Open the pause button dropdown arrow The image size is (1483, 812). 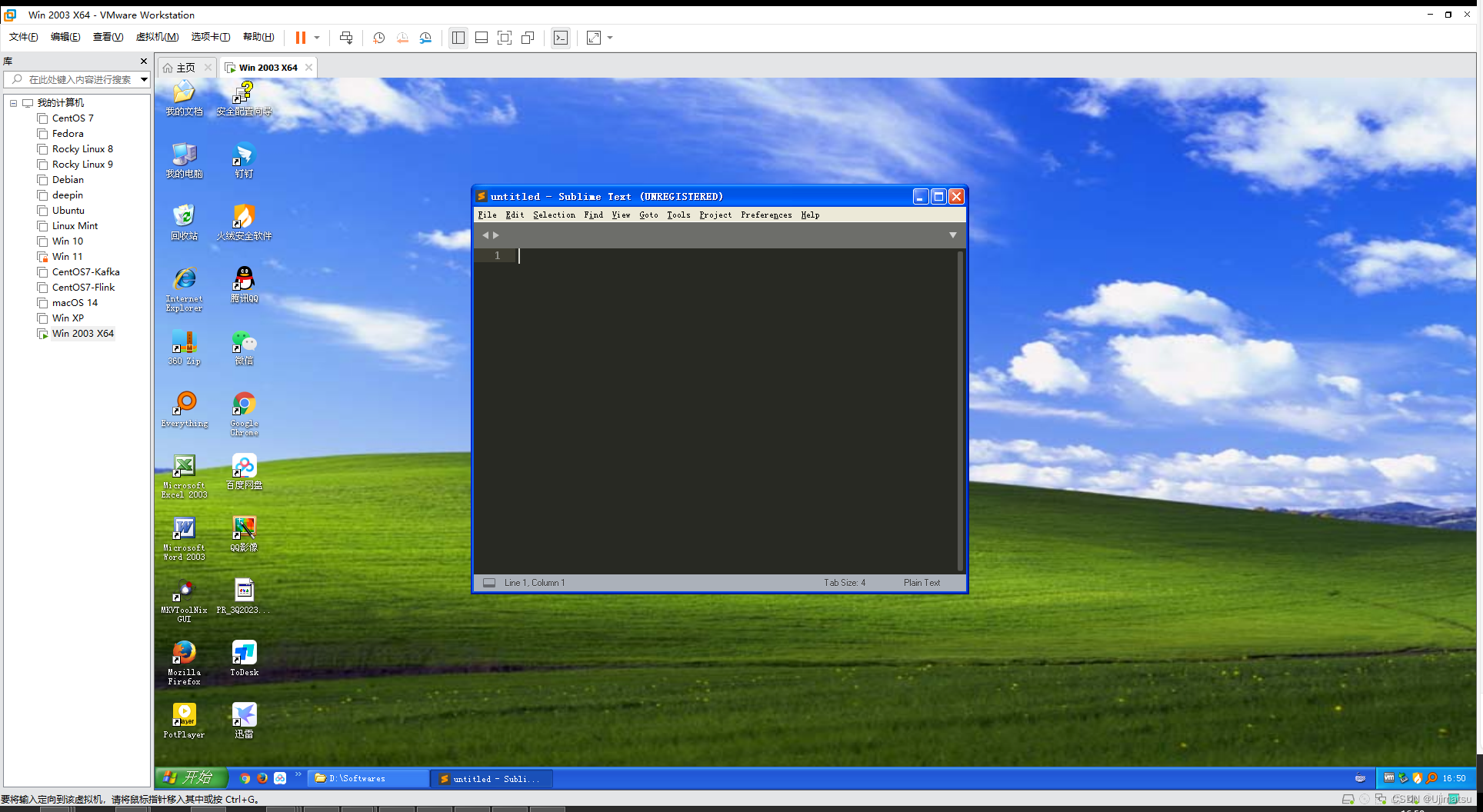(x=317, y=38)
